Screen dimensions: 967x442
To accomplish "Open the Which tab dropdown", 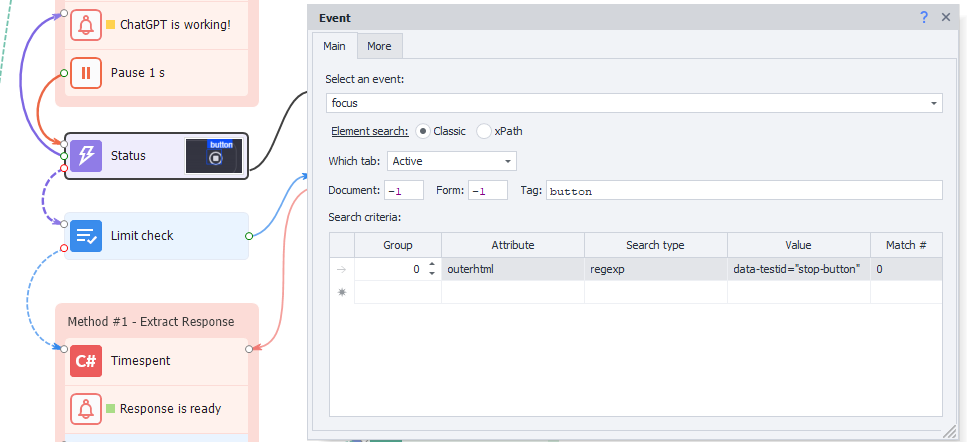I will (x=508, y=161).
